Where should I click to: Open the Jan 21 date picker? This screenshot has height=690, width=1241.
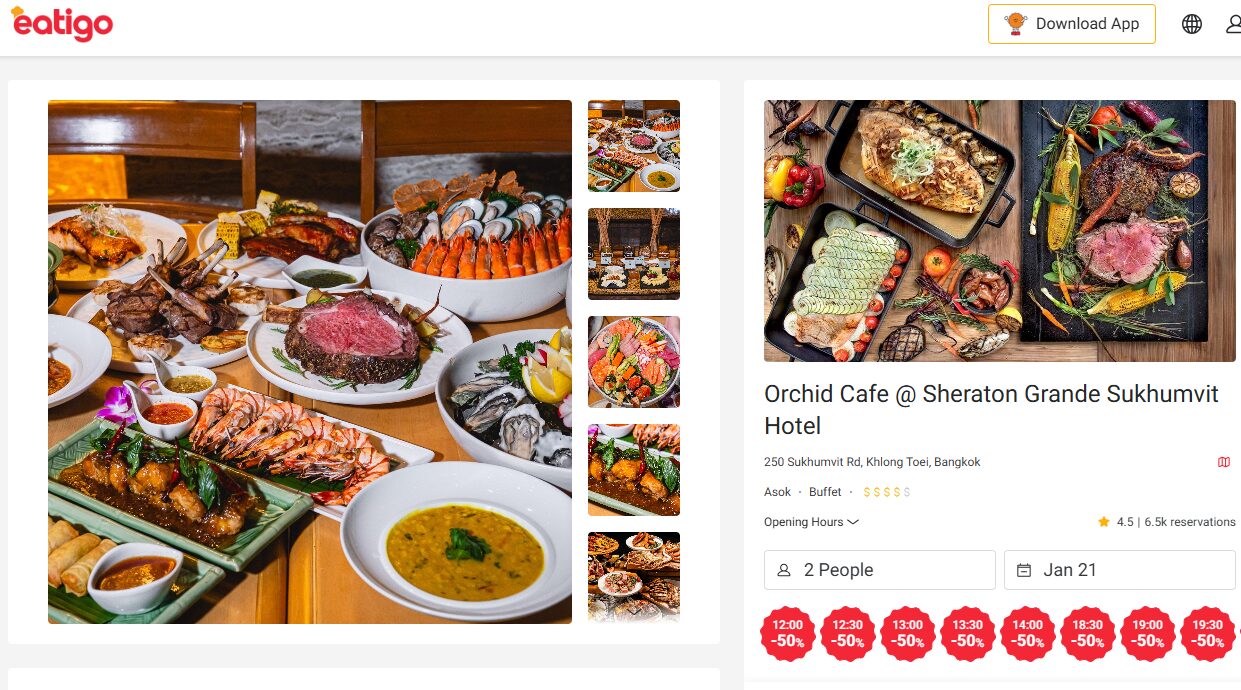click(1120, 570)
